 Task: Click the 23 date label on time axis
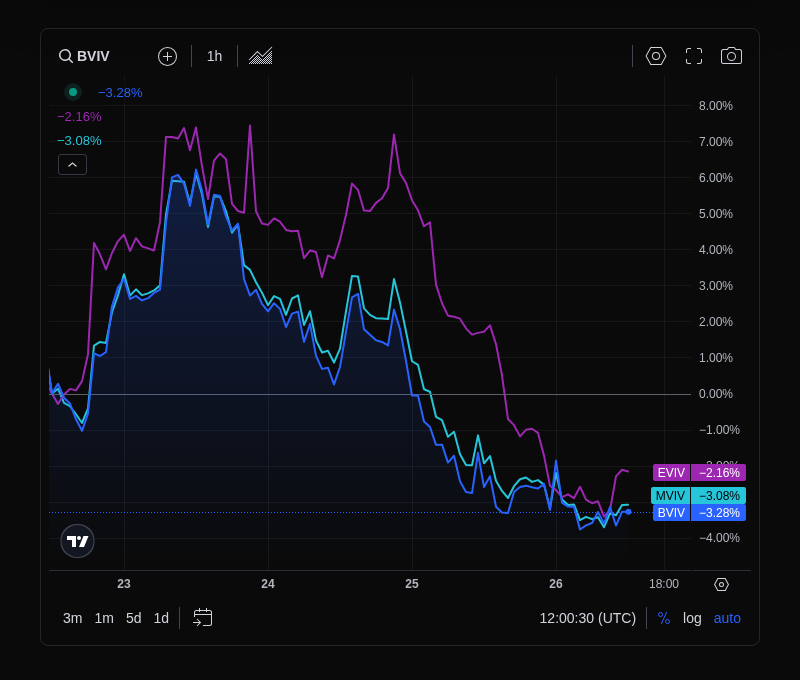coord(124,584)
